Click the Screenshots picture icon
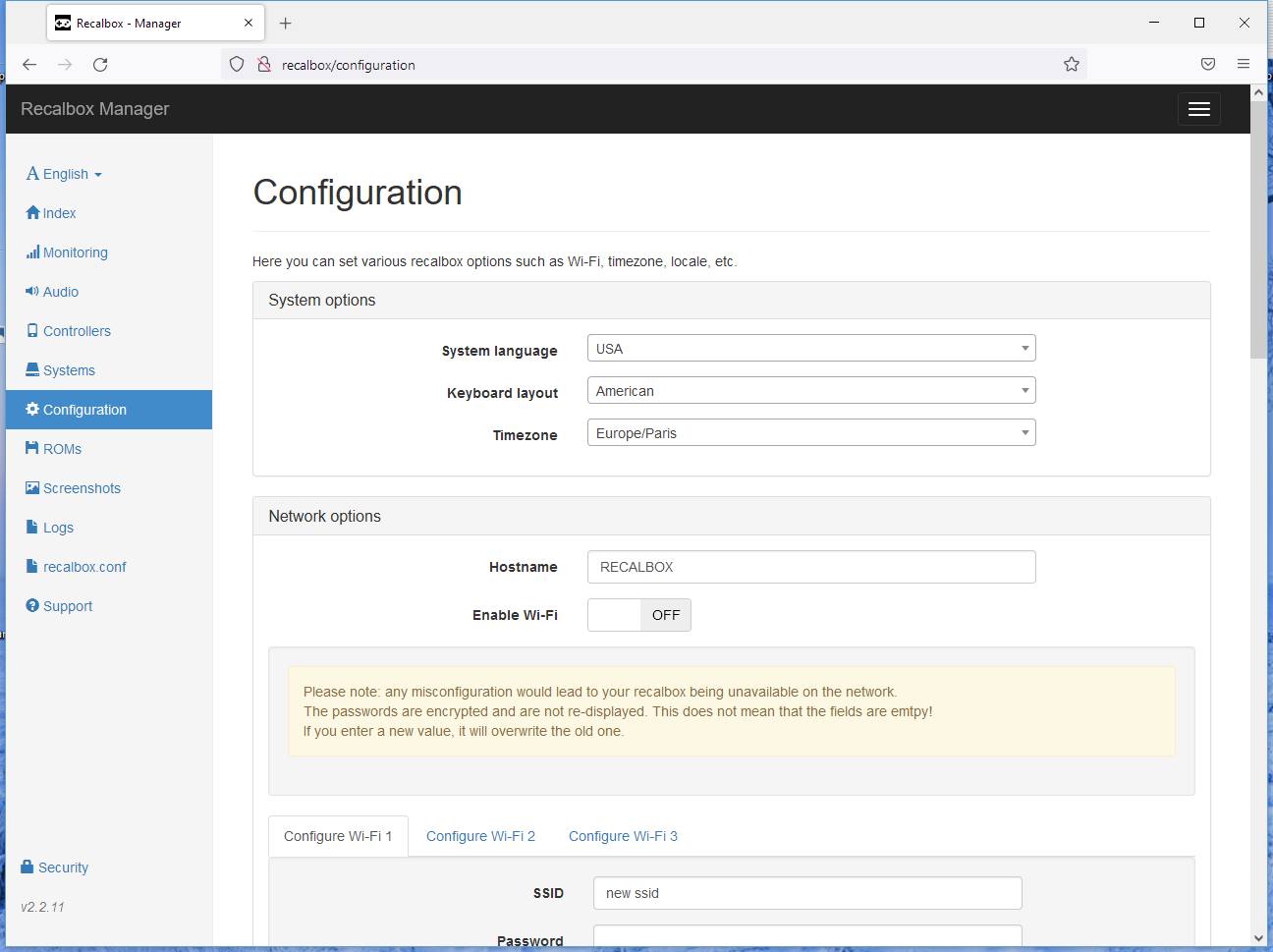 [32, 488]
